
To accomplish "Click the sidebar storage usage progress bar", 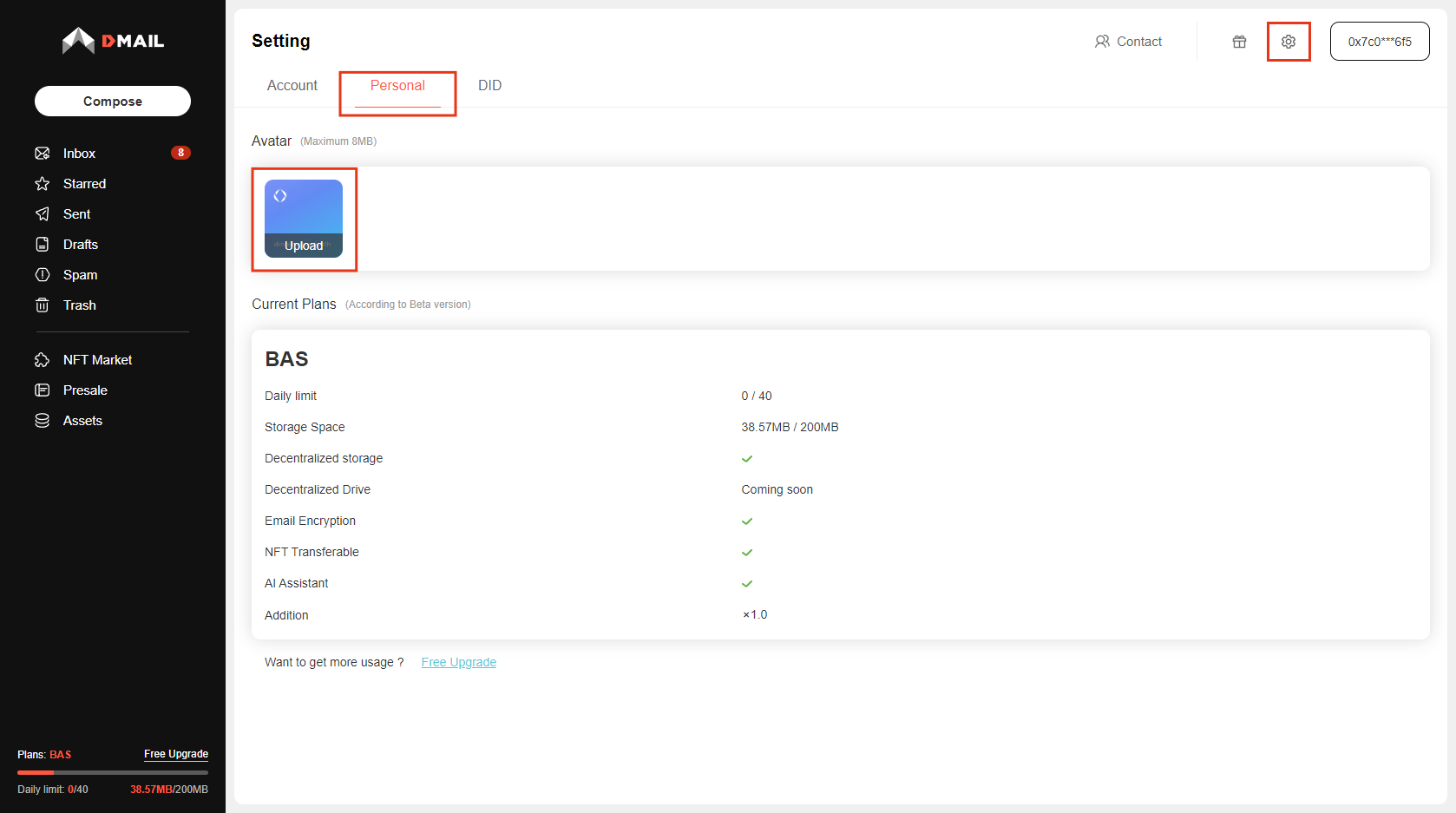I will pos(113,772).
